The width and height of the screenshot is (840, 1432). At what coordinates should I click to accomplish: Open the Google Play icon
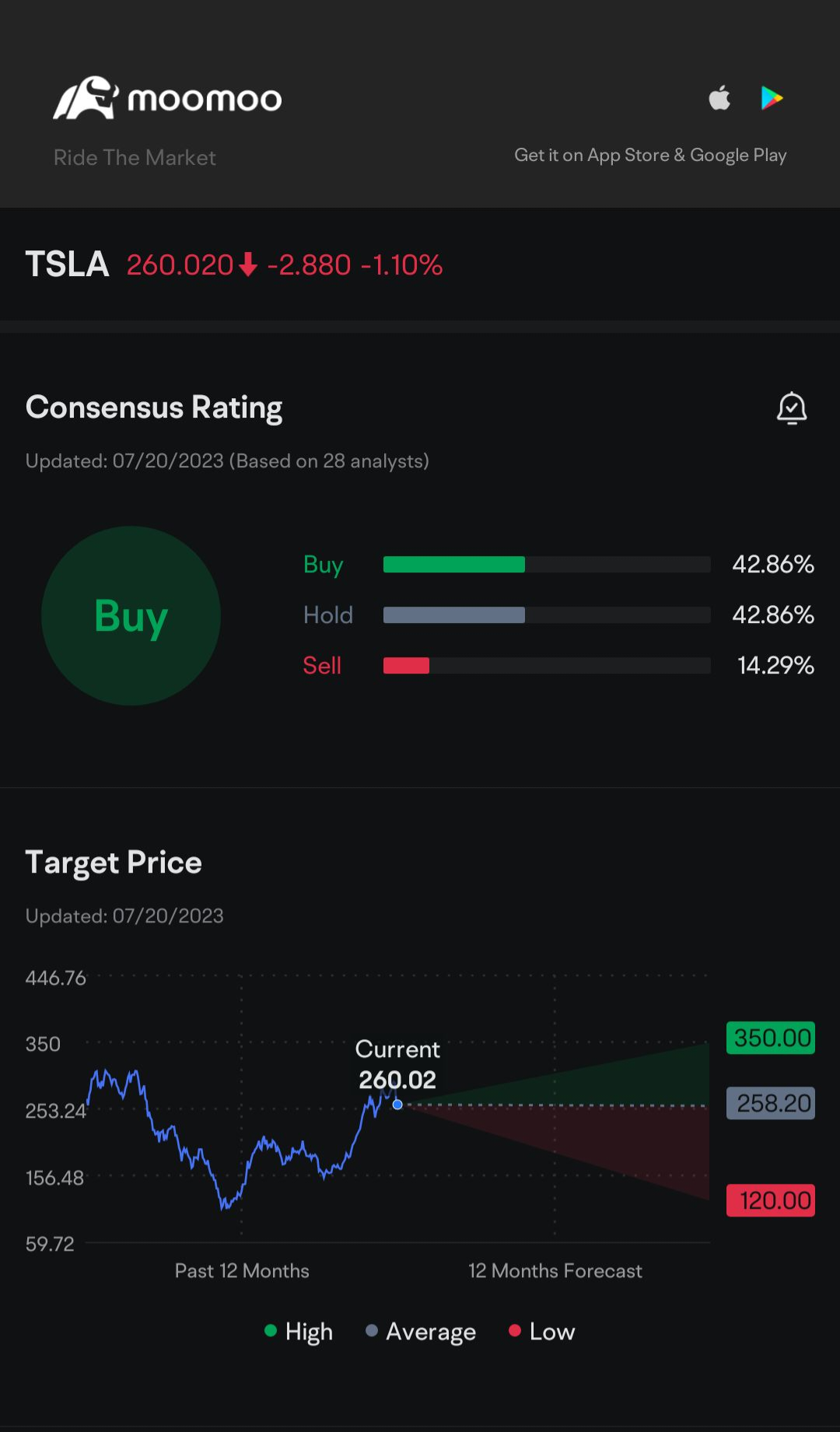[772, 98]
